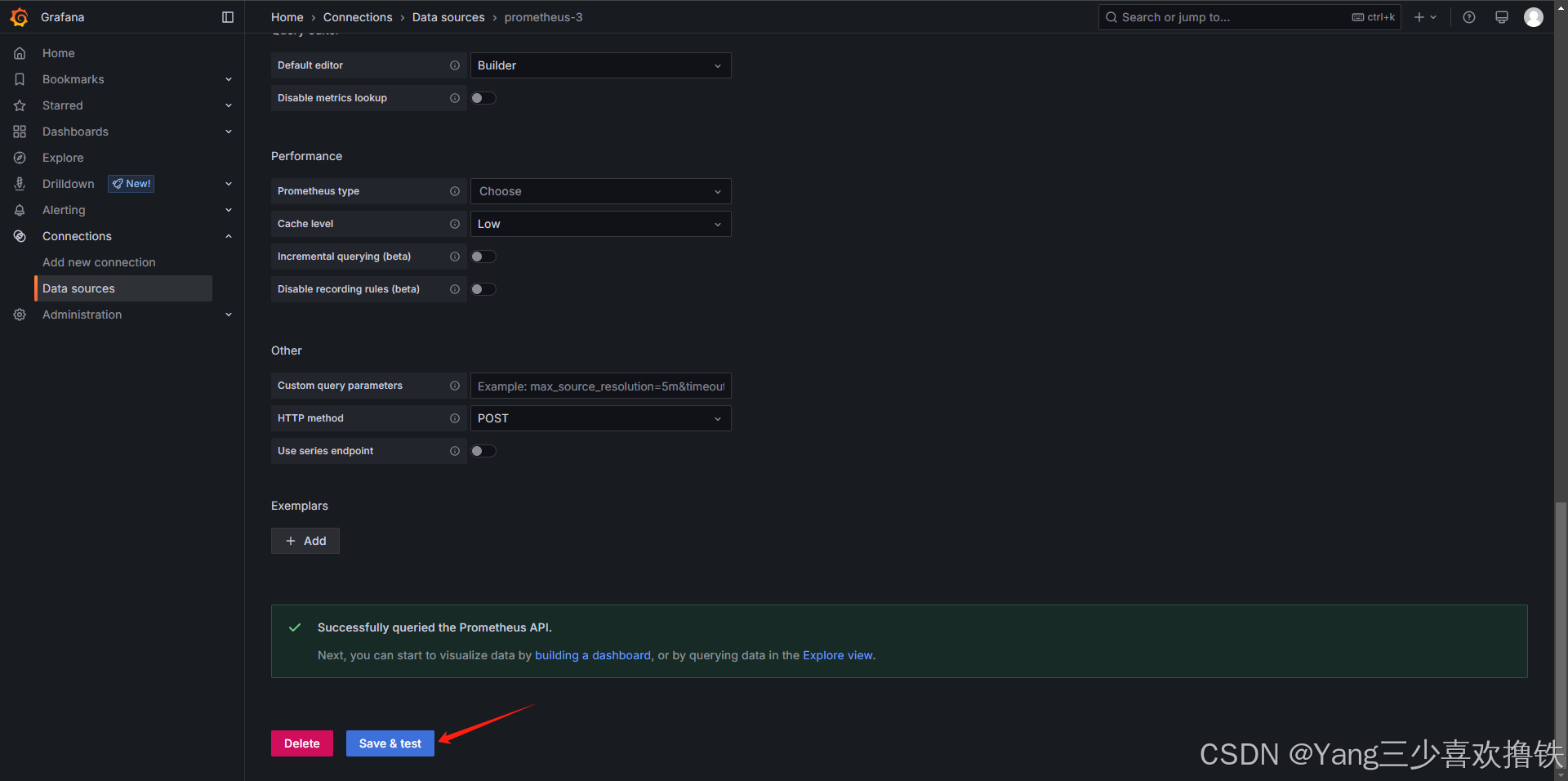This screenshot has width=1568, height=781.
Task: Click the Alerting bell icon
Action: 20,210
